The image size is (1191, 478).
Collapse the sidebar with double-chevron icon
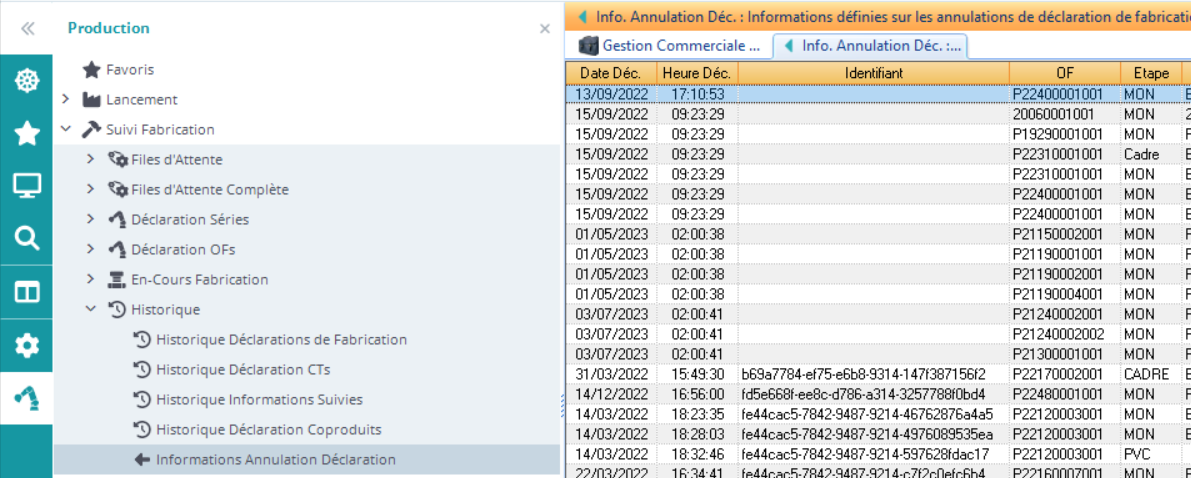[27, 29]
